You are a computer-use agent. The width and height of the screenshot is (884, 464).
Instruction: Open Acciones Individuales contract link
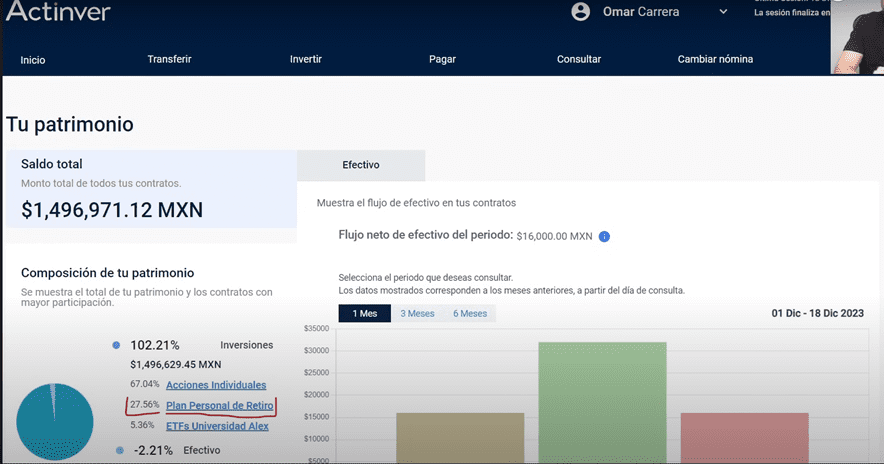click(x=216, y=385)
